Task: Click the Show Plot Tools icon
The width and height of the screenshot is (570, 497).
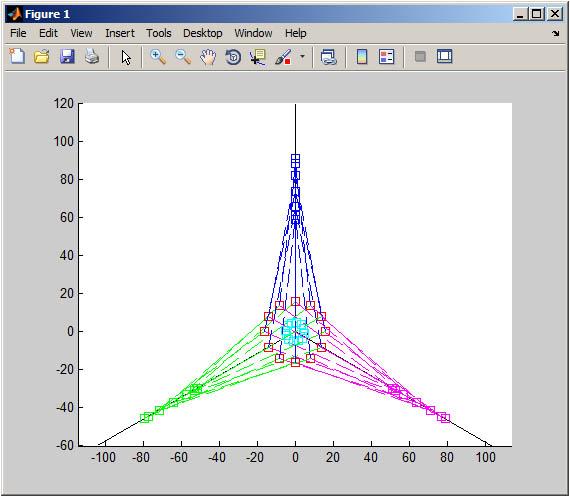Action: (444, 56)
